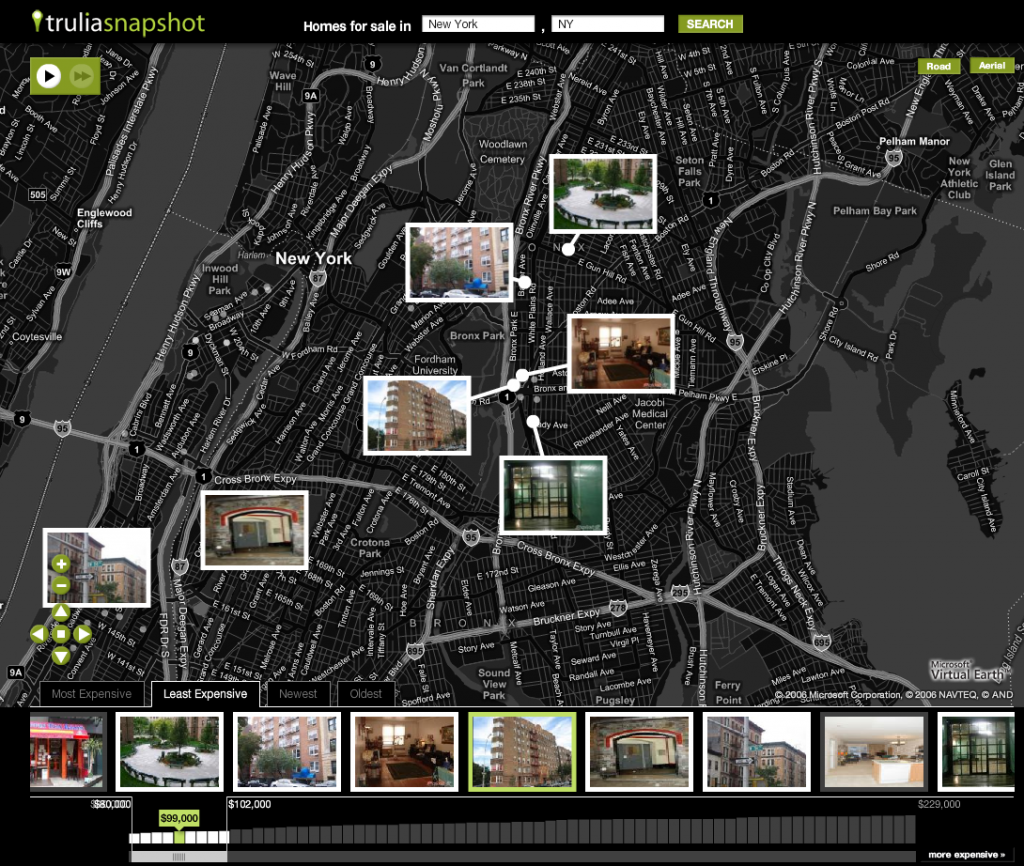Click the play button on the map
This screenshot has height=866, width=1024.
point(48,76)
